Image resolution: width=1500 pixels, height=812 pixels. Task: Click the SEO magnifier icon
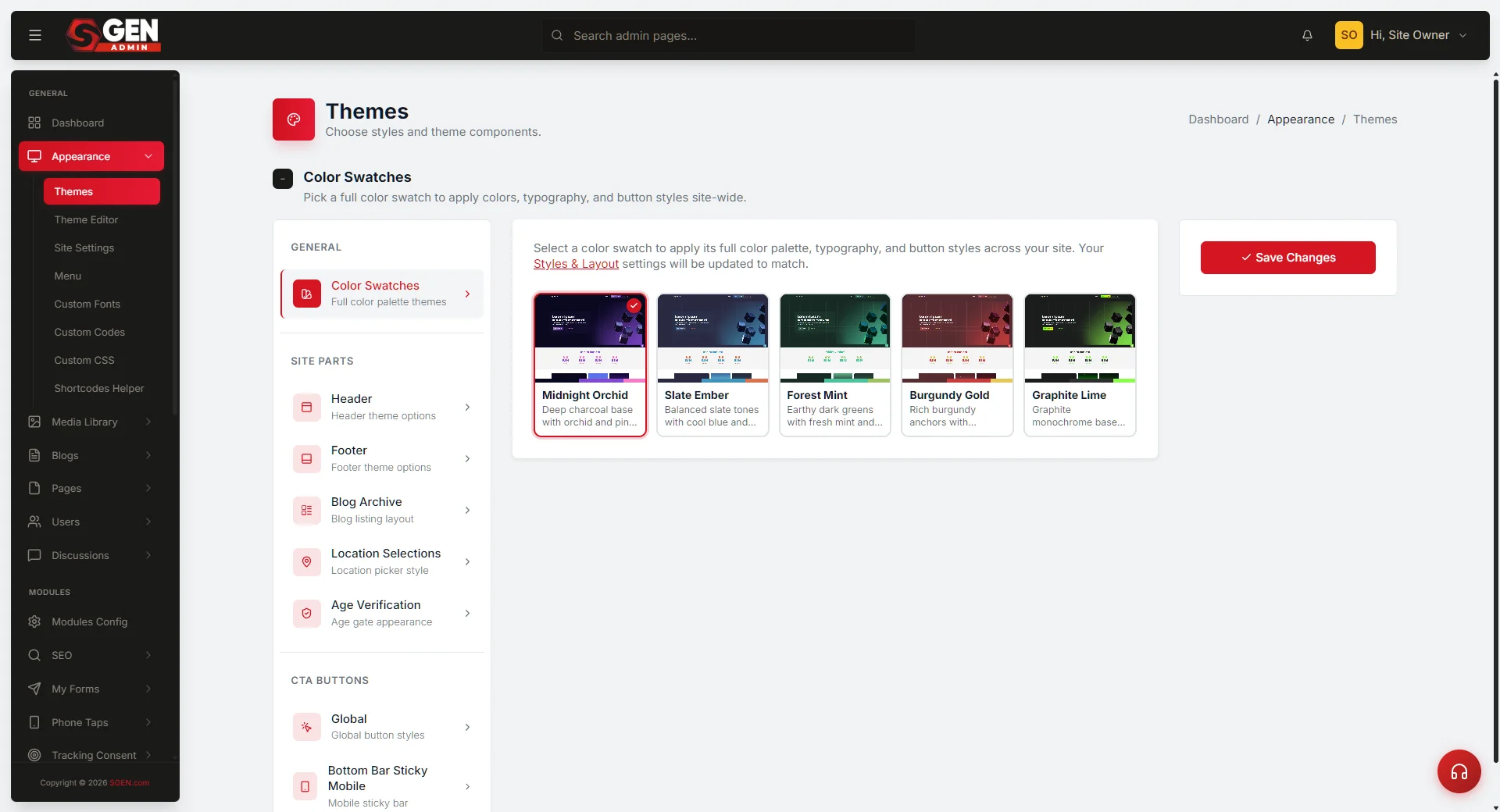[x=34, y=655]
